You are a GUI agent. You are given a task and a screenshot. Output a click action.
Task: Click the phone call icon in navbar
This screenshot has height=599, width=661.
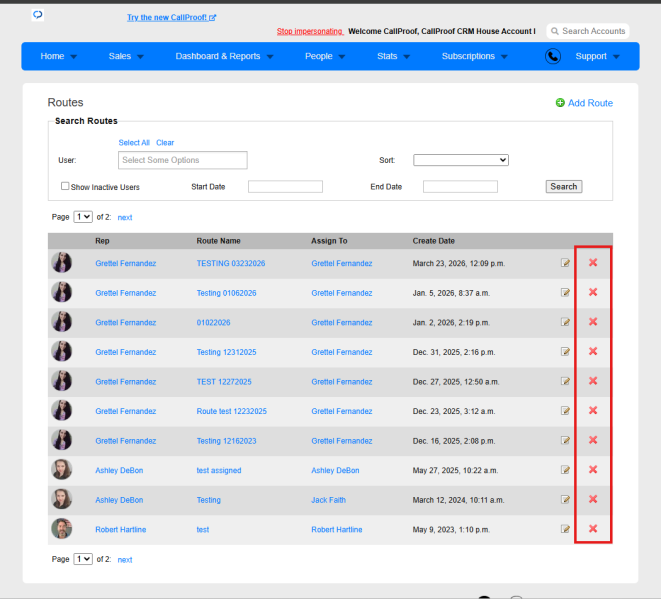(x=553, y=56)
